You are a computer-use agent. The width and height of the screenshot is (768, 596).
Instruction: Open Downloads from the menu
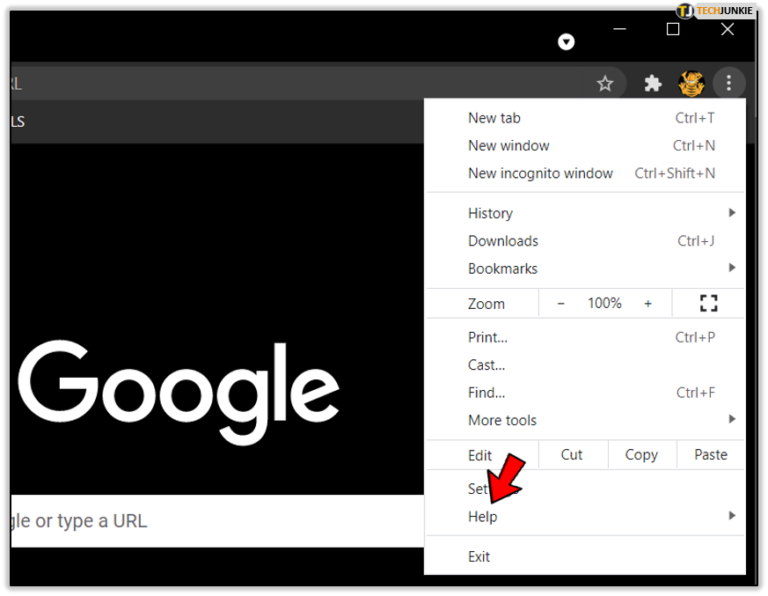click(x=503, y=241)
